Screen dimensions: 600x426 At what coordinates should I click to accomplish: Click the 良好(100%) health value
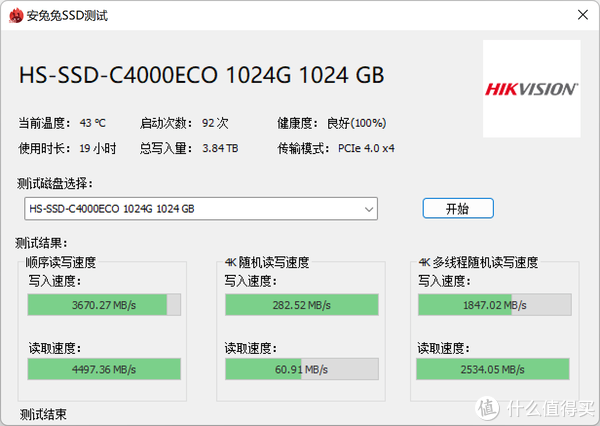pyautogui.click(x=356, y=123)
